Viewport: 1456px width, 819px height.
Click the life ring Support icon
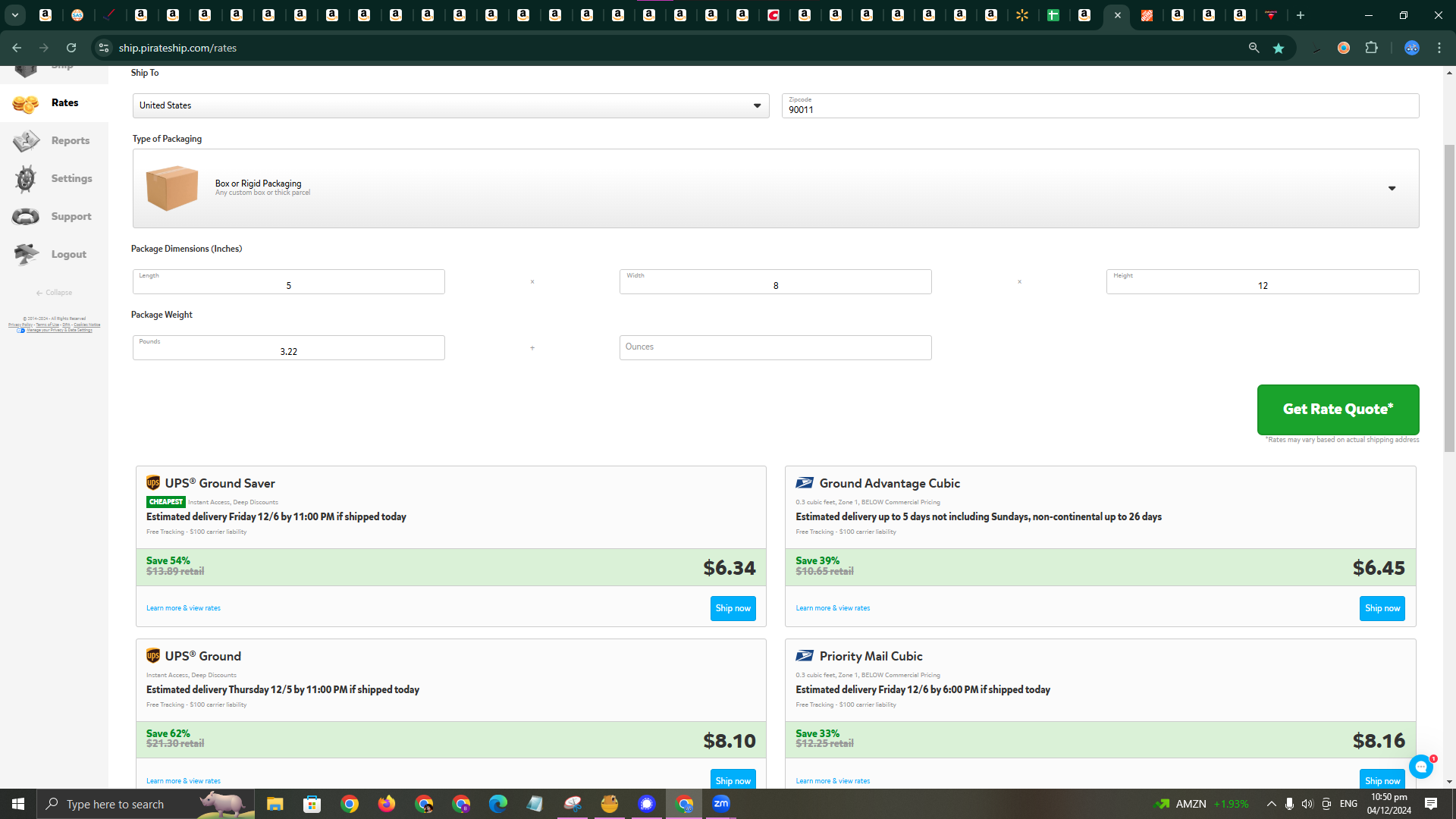coord(26,217)
